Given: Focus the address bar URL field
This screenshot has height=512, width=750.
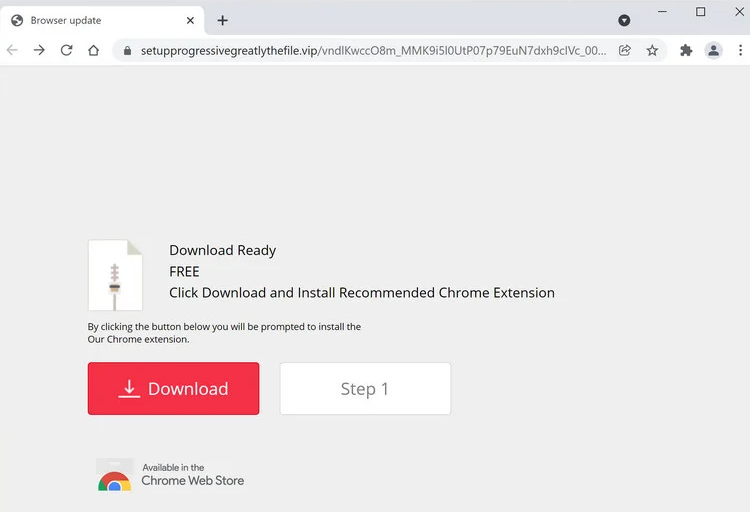Looking at the screenshot, I should pyautogui.click(x=370, y=50).
